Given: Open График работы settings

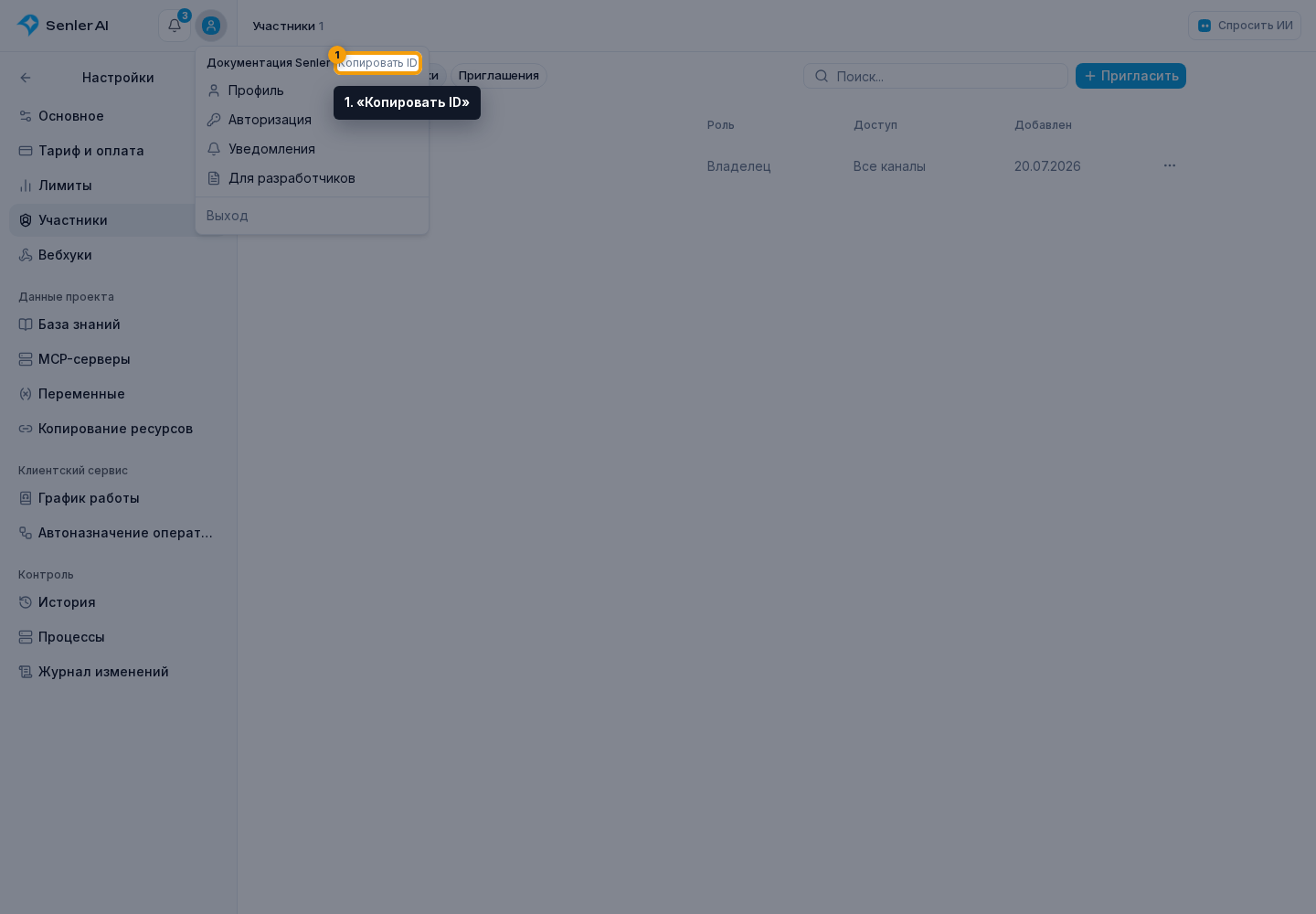Looking at the screenshot, I should coord(118,498).
